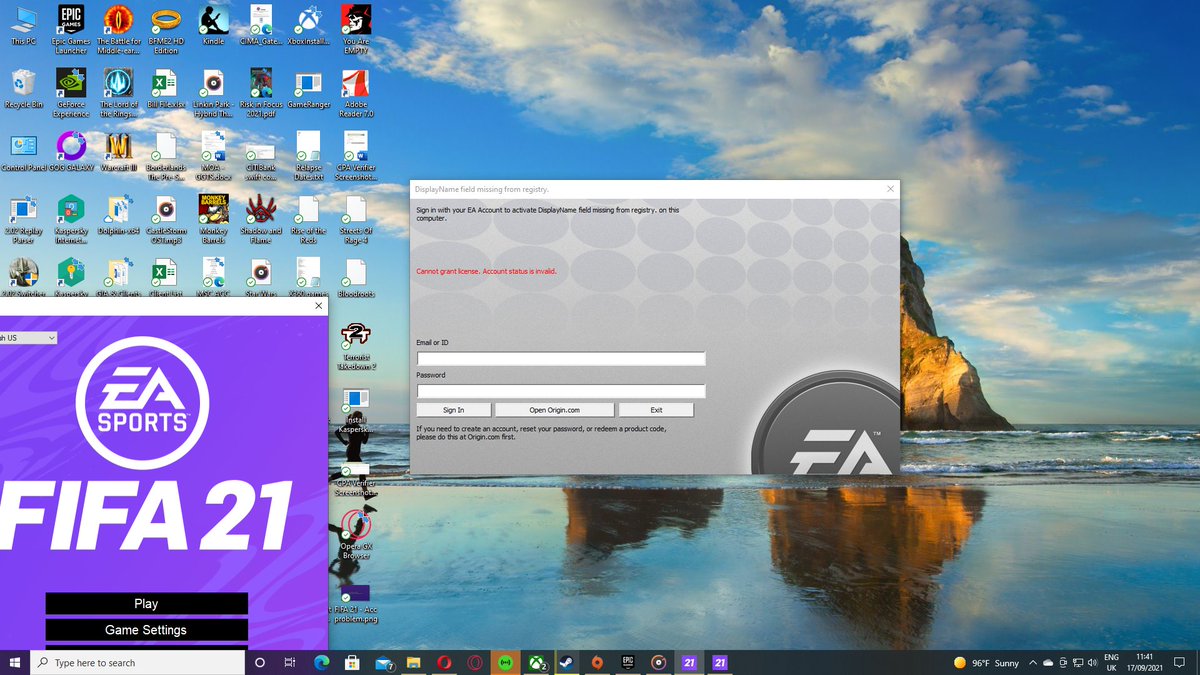Close the EA activation dialog
The image size is (1200, 675).
[x=890, y=189]
